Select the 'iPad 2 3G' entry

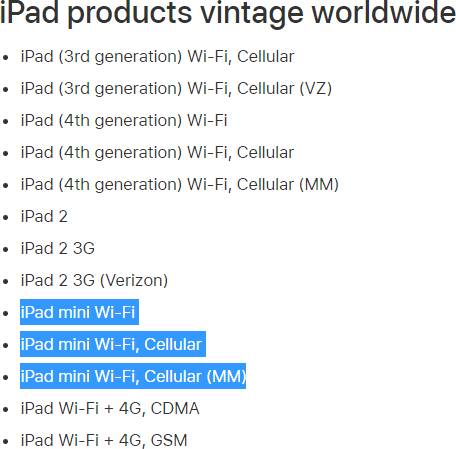[x=58, y=248]
